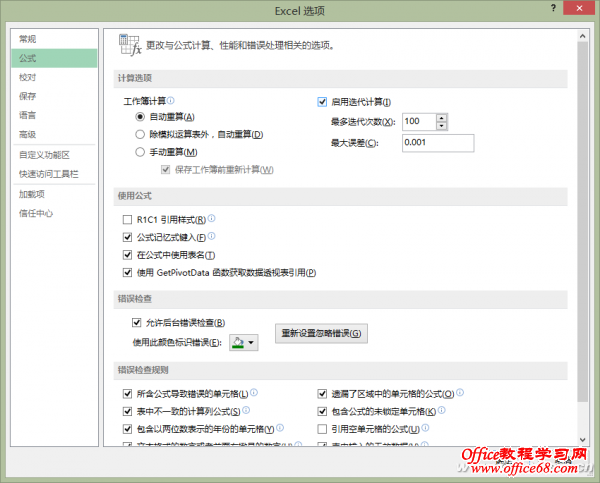Uncheck 表中不一致的计算列公式
This screenshot has height=483, width=600.
point(127,411)
